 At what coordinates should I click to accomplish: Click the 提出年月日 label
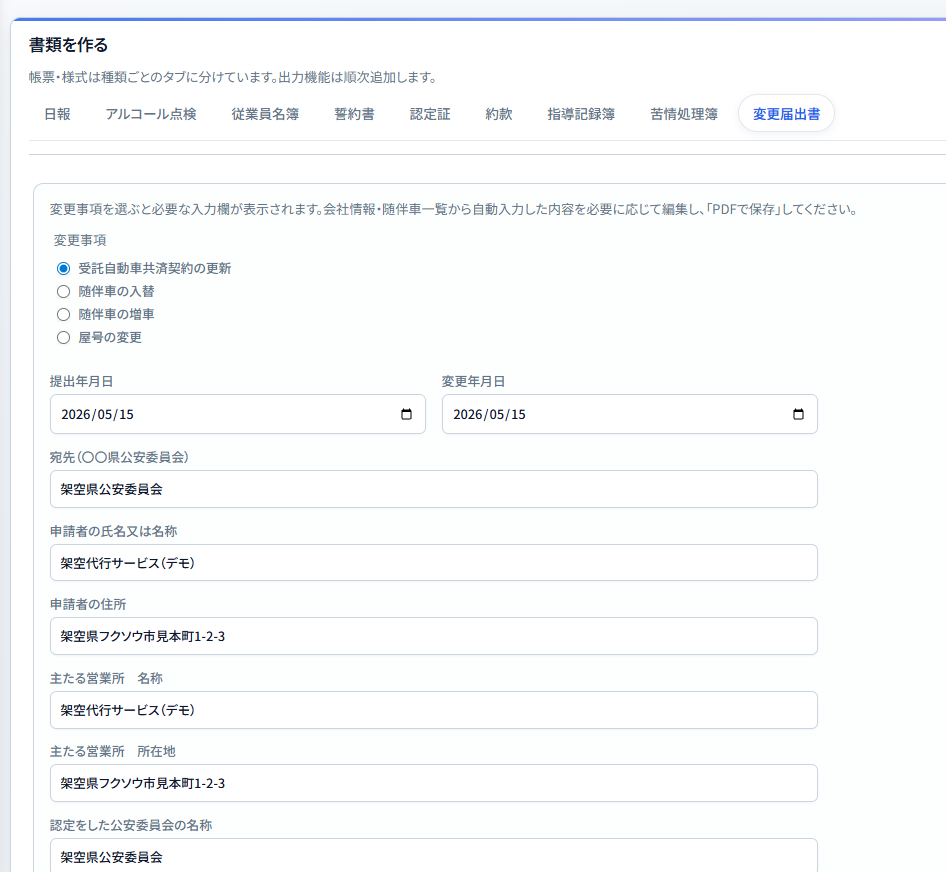81,381
